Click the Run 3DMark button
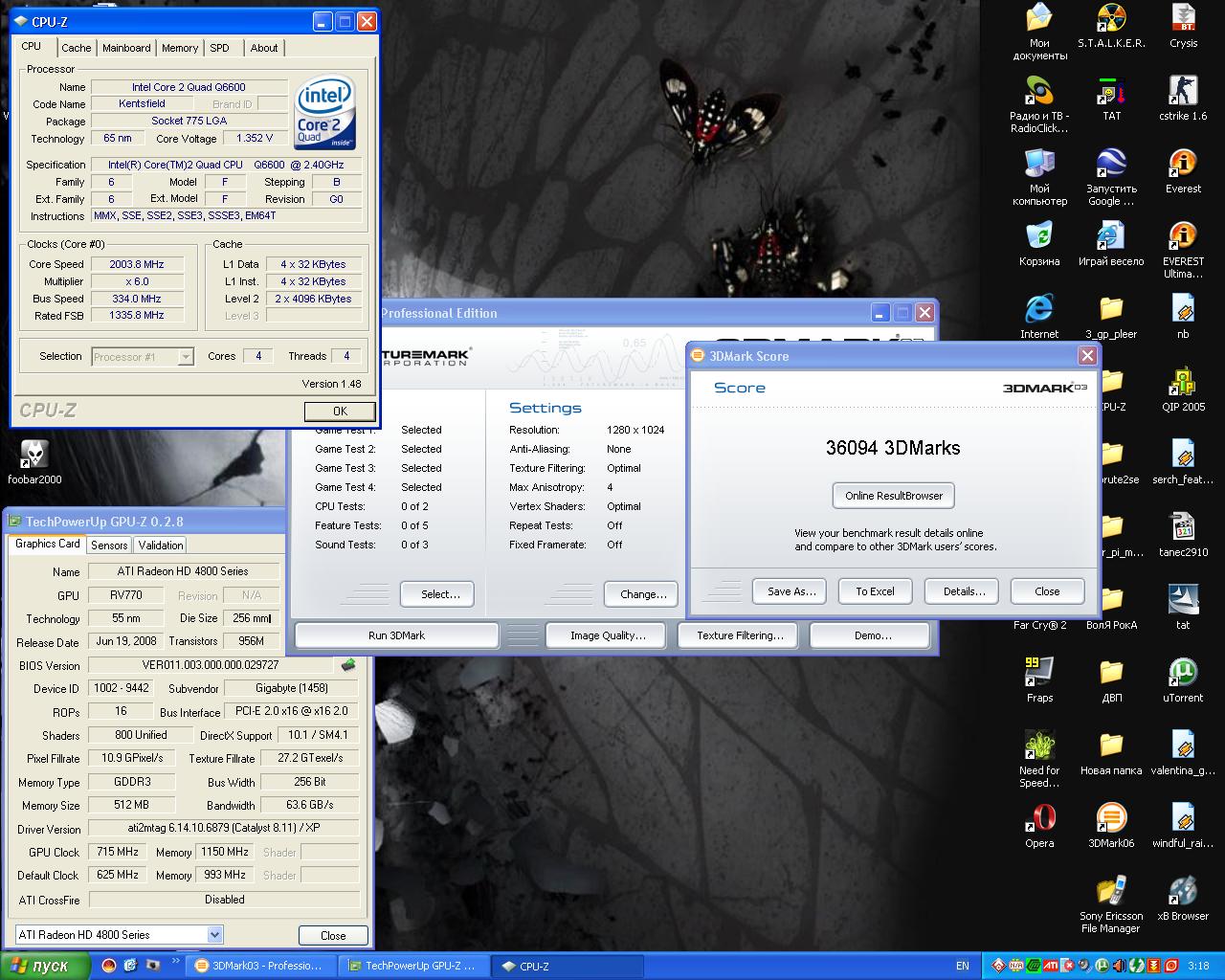Image resolution: width=1225 pixels, height=980 pixels. point(396,635)
